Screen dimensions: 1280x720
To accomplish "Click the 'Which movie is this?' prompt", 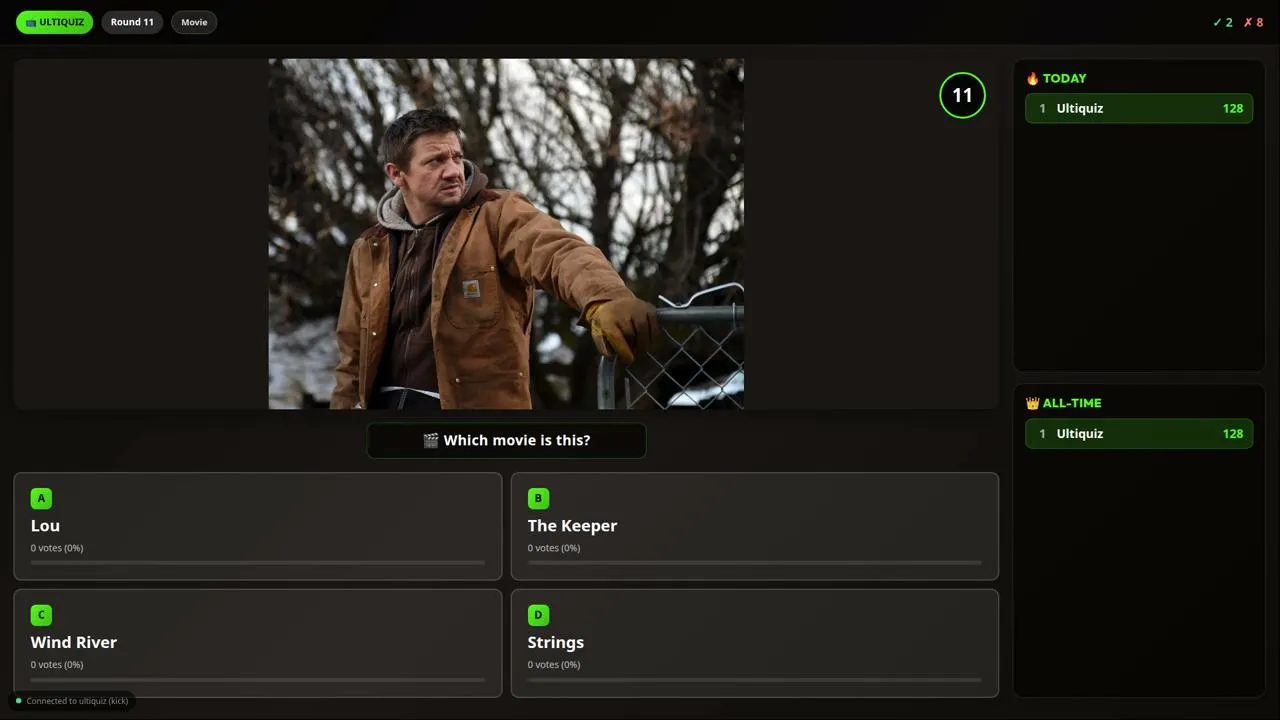I will 506,440.
